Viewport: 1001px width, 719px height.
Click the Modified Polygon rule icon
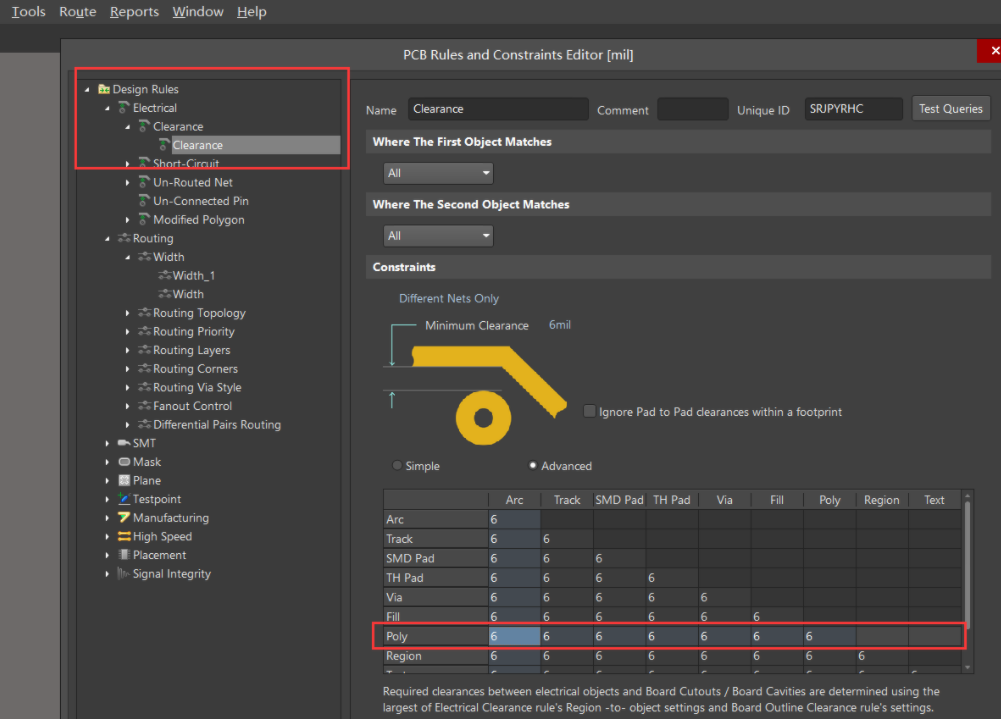pos(144,220)
